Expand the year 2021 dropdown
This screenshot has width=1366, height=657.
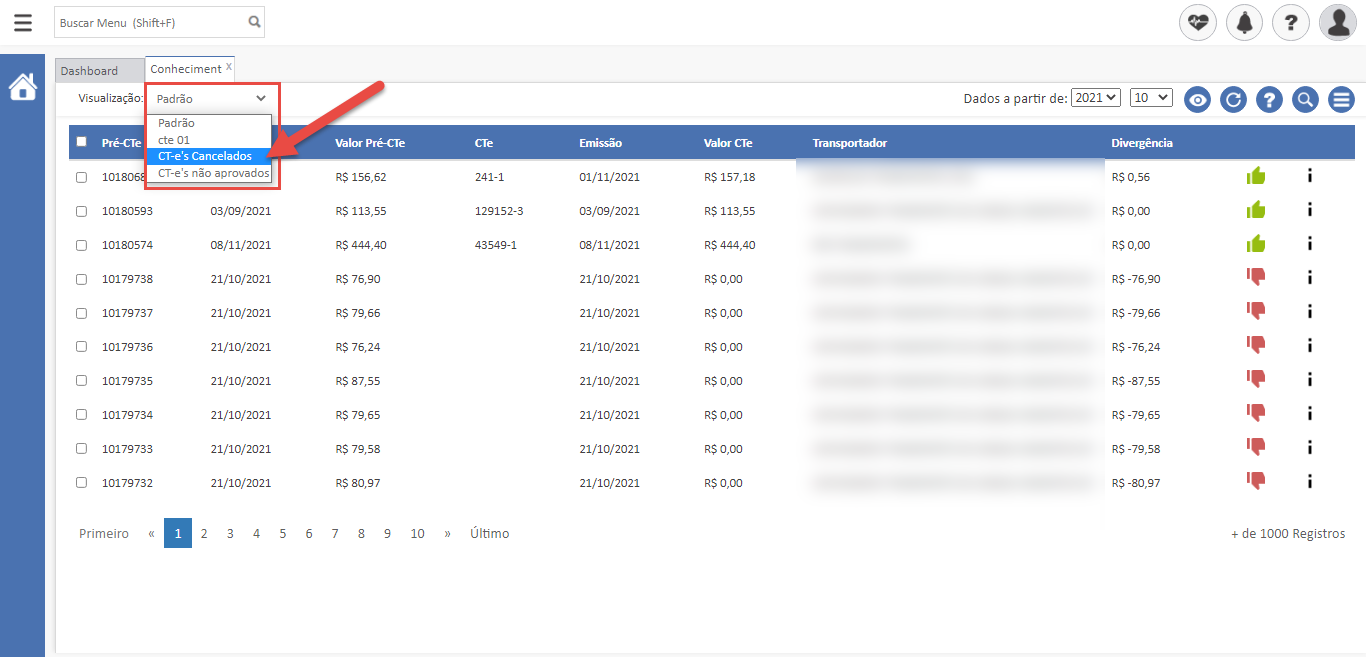click(x=1096, y=98)
